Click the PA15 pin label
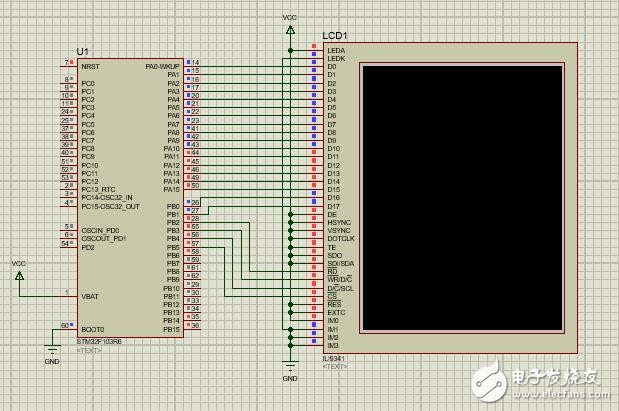The width and height of the screenshot is (619, 411). [171, 190]
